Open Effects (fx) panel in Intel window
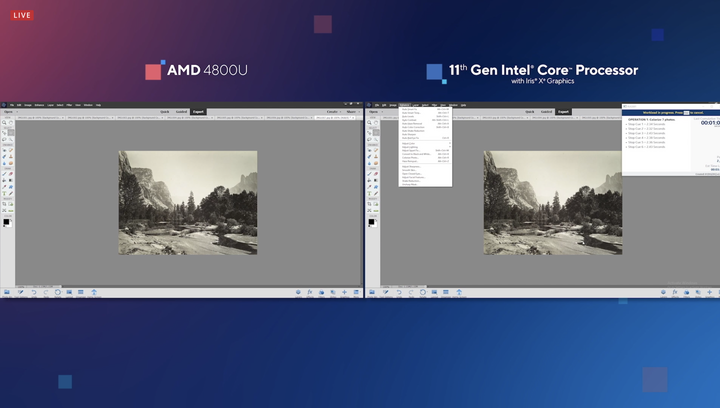The height and width of the screenshot is (408, 720). (675, 293)
